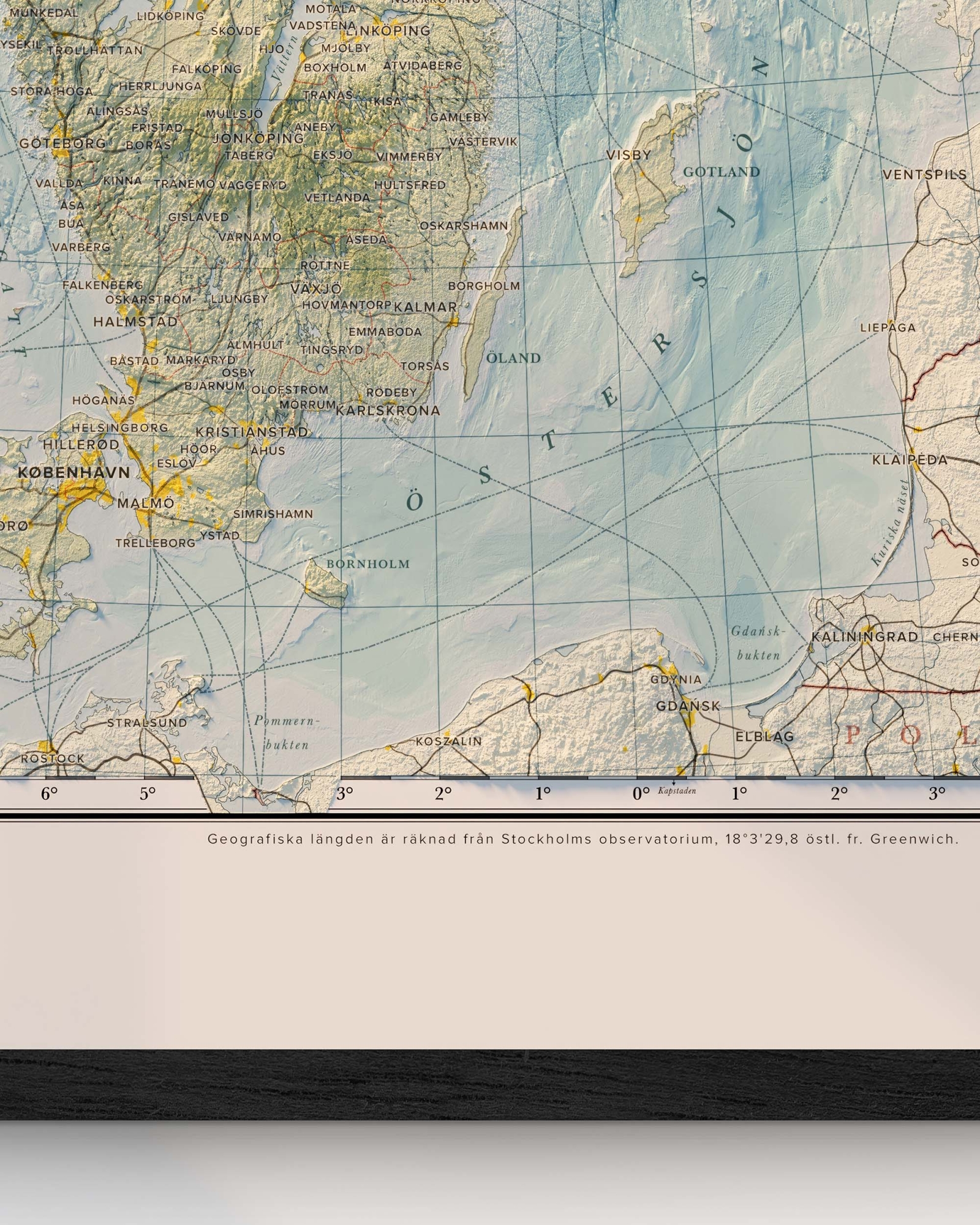Click the KALMAR city label
980x1225 pixels.
[x=425, y=307]
